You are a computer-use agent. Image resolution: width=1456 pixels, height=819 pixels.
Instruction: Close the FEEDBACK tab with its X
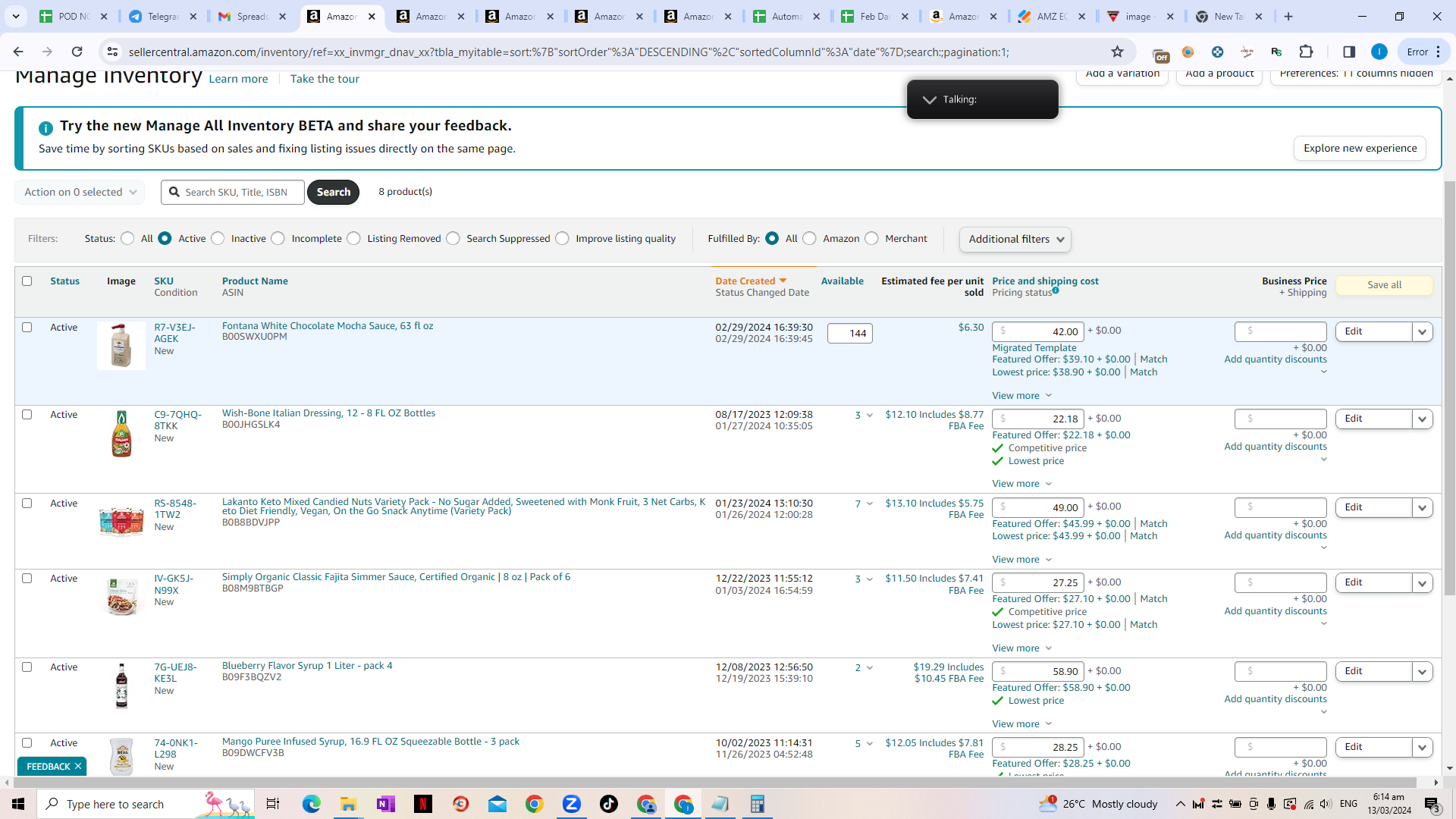coord(78,766)
